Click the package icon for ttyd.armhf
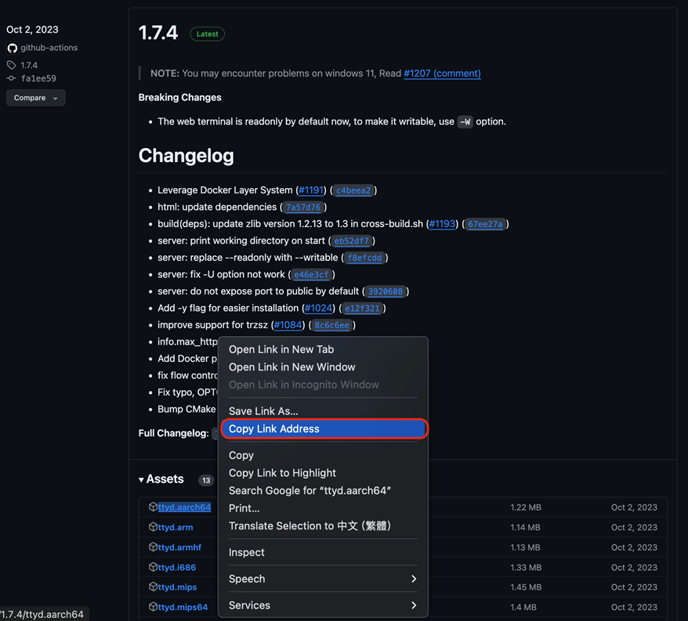The image size is (688, 621). (x=153, y=547)
